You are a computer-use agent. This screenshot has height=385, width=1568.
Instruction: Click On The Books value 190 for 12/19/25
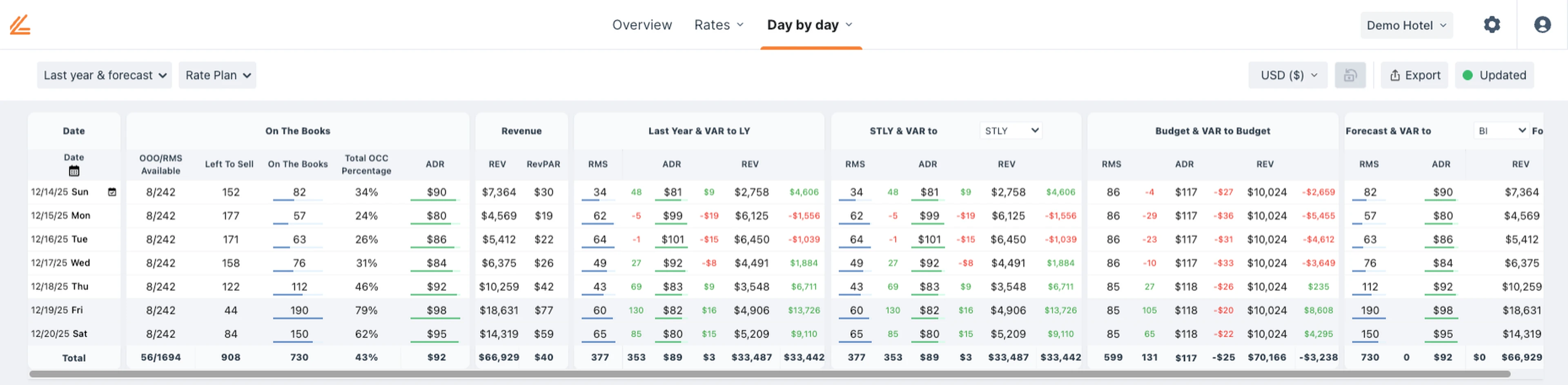(x=299, y=310)
